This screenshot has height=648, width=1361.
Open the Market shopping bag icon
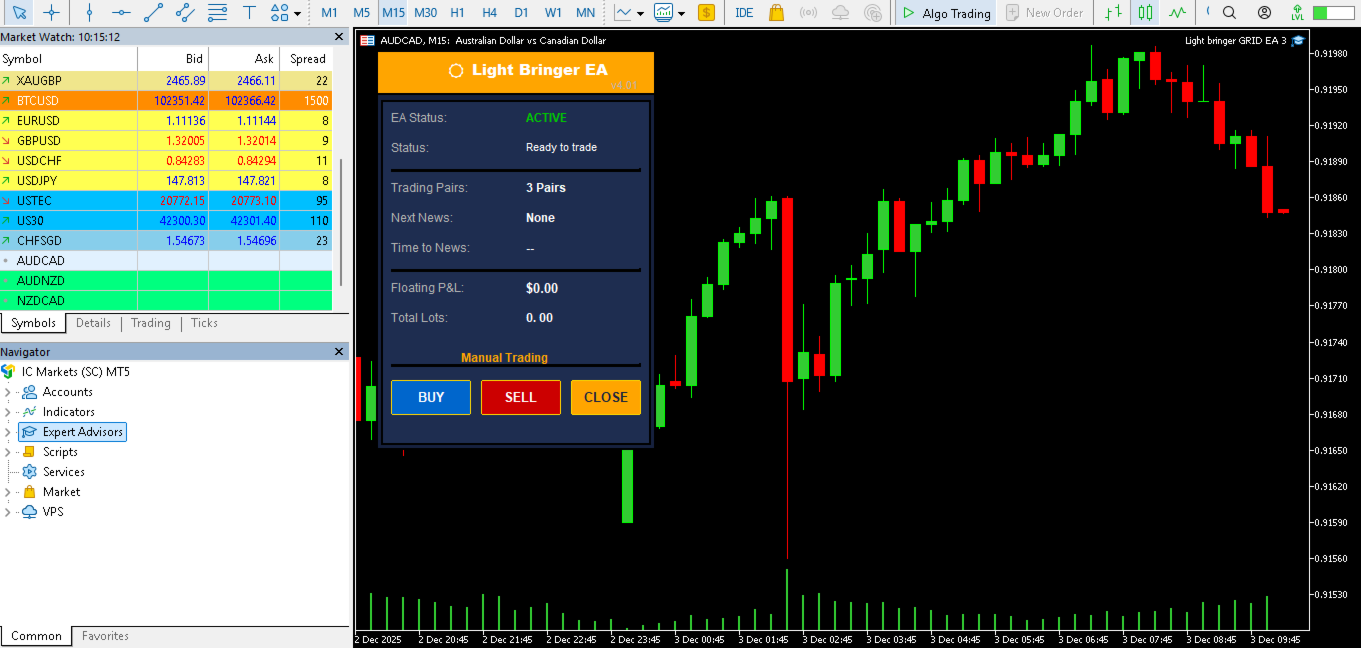pyautogui.click(x=776, y=13)
